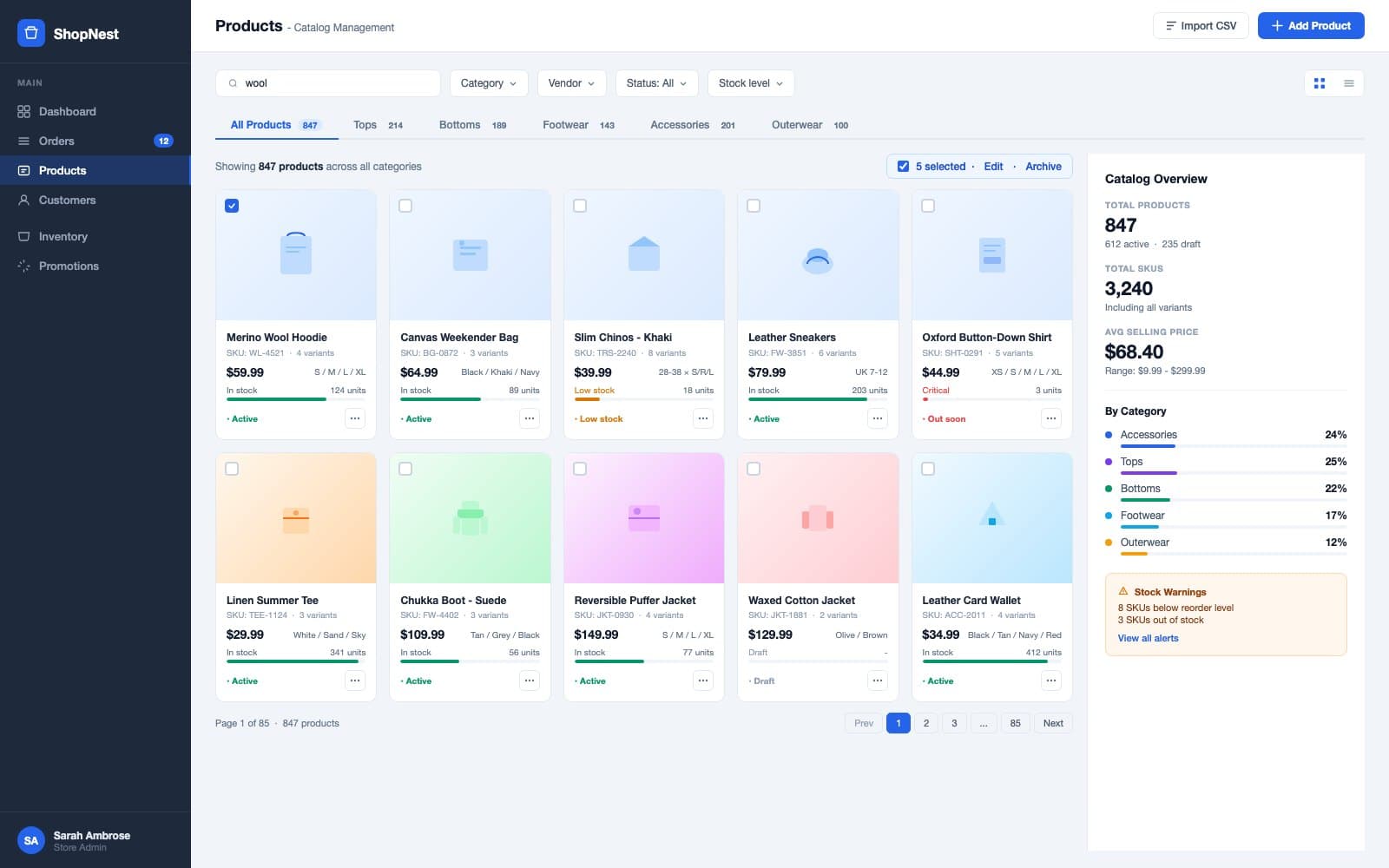
Task: Open more options for Leather Card Wallet
Action: (x=1051, y=681)
